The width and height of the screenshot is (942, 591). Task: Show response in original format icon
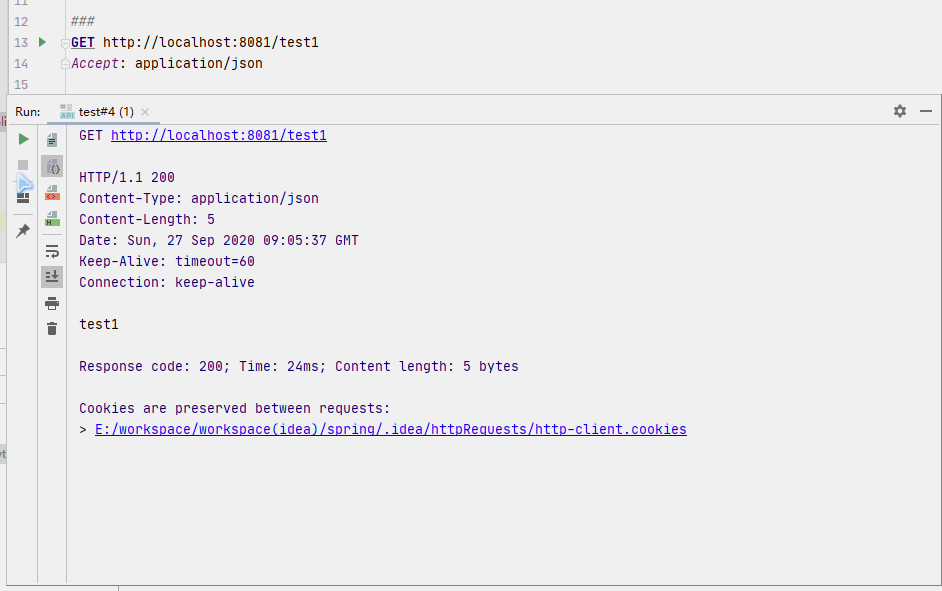(x=52, y=141)
